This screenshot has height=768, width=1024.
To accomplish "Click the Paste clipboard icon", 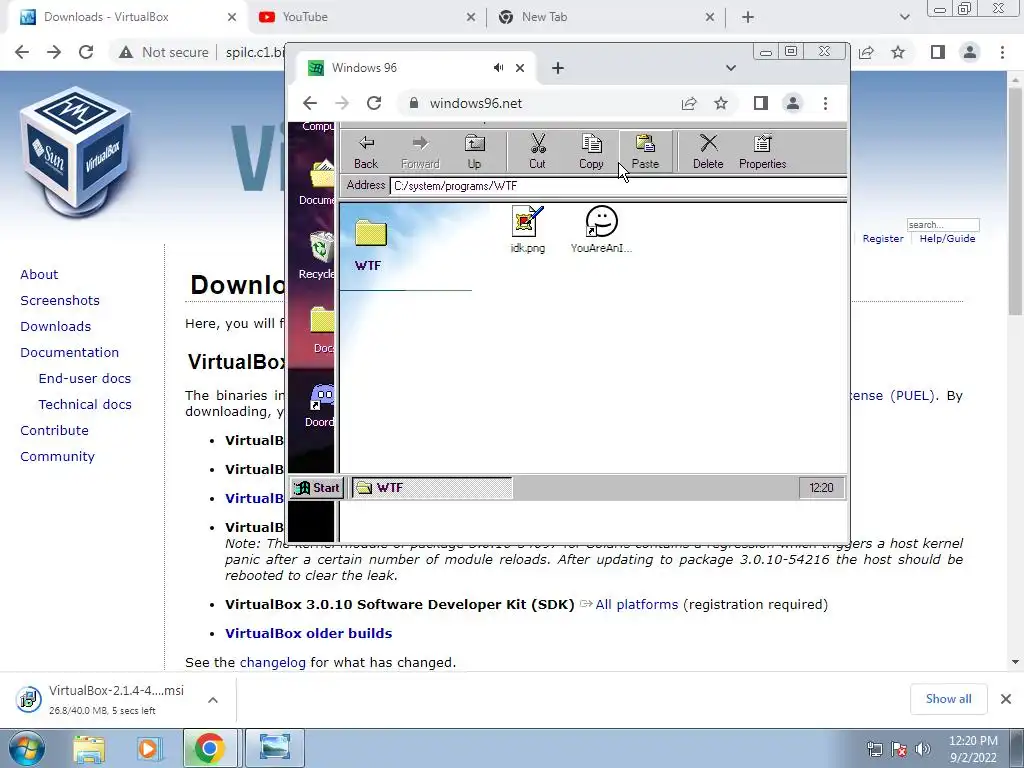I will pyautogui.click(x=645, y=152).
